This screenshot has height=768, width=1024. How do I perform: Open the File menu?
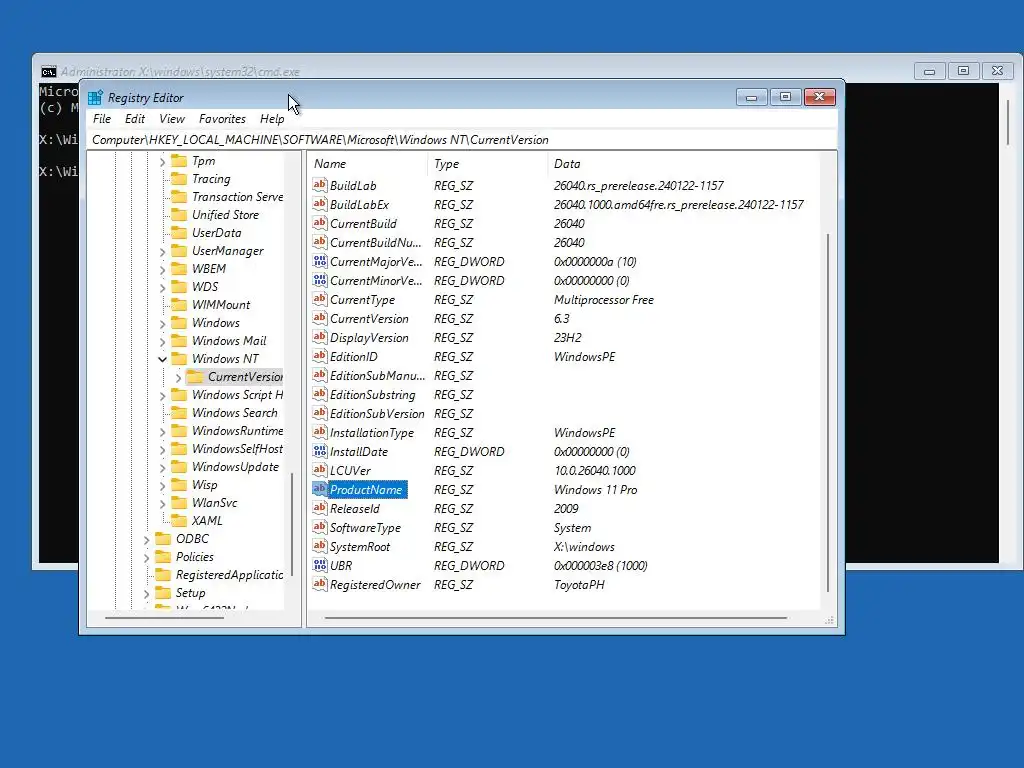102,119
